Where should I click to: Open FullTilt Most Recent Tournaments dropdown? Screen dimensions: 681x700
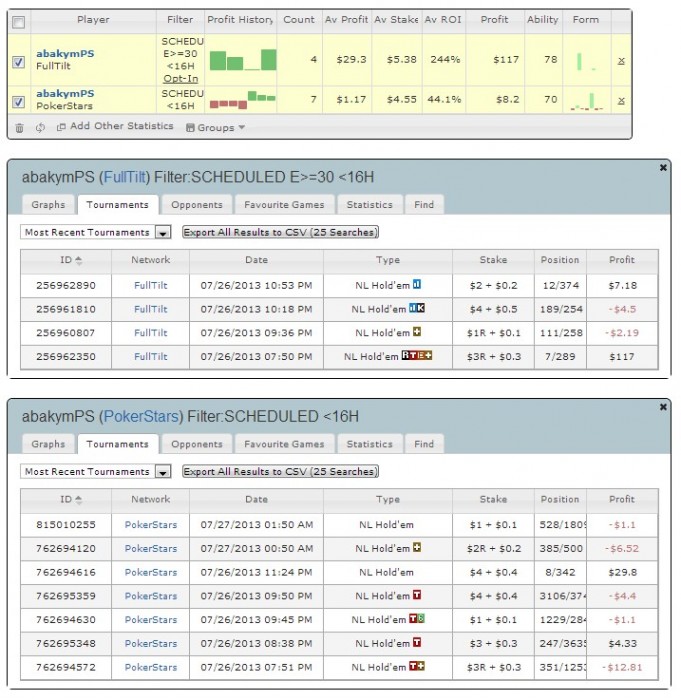pyautogui.click(x=96, y=232)
